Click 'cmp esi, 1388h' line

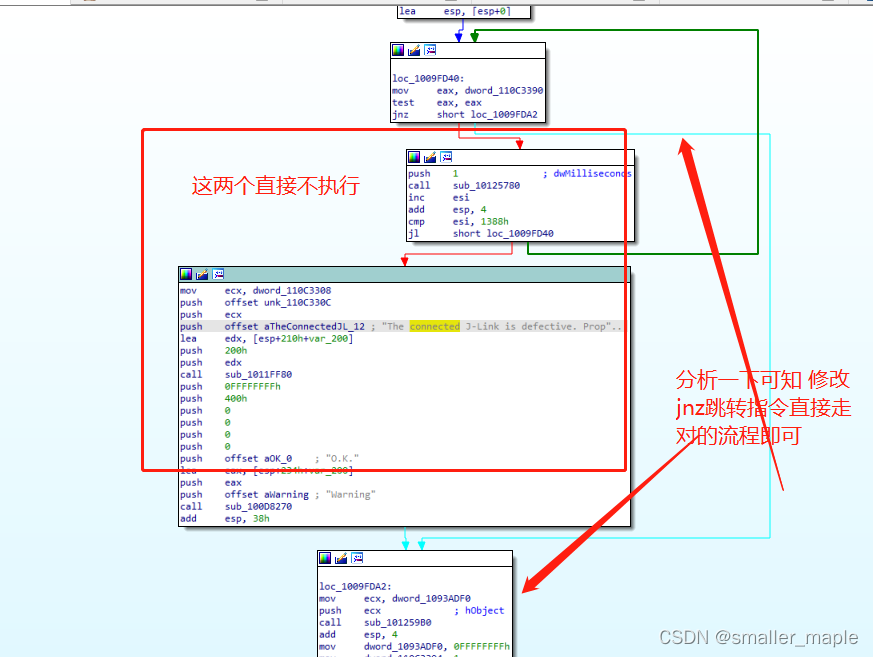[458, 222]
